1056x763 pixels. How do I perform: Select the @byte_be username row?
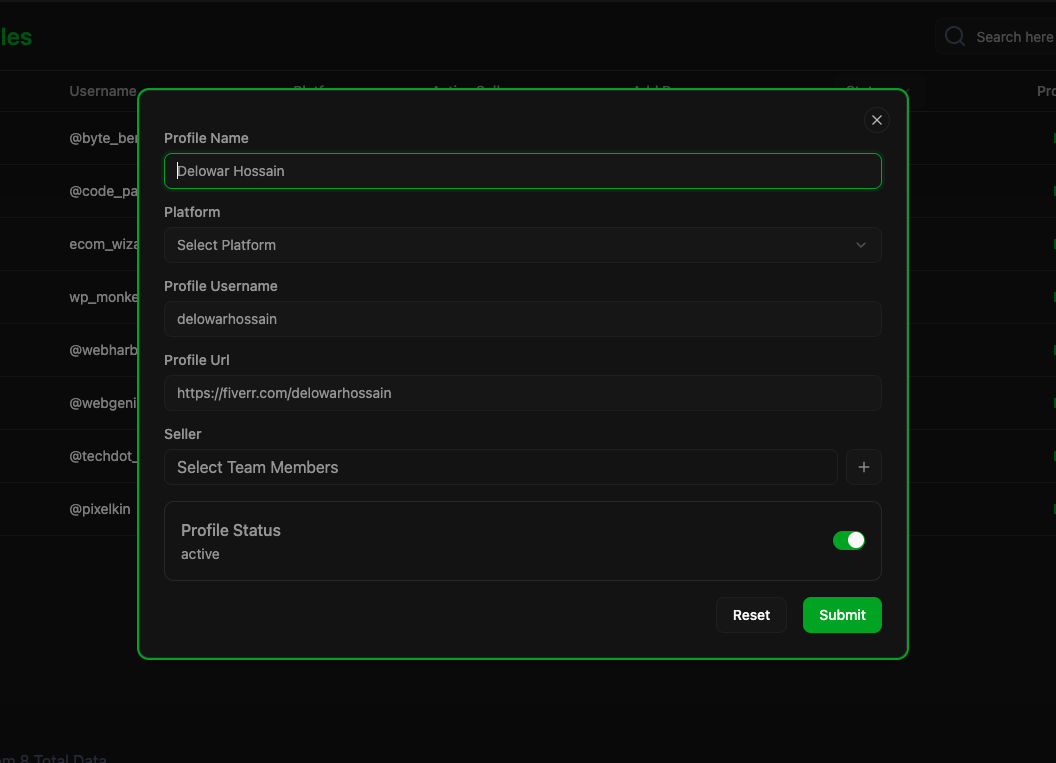tap(103, 139)
